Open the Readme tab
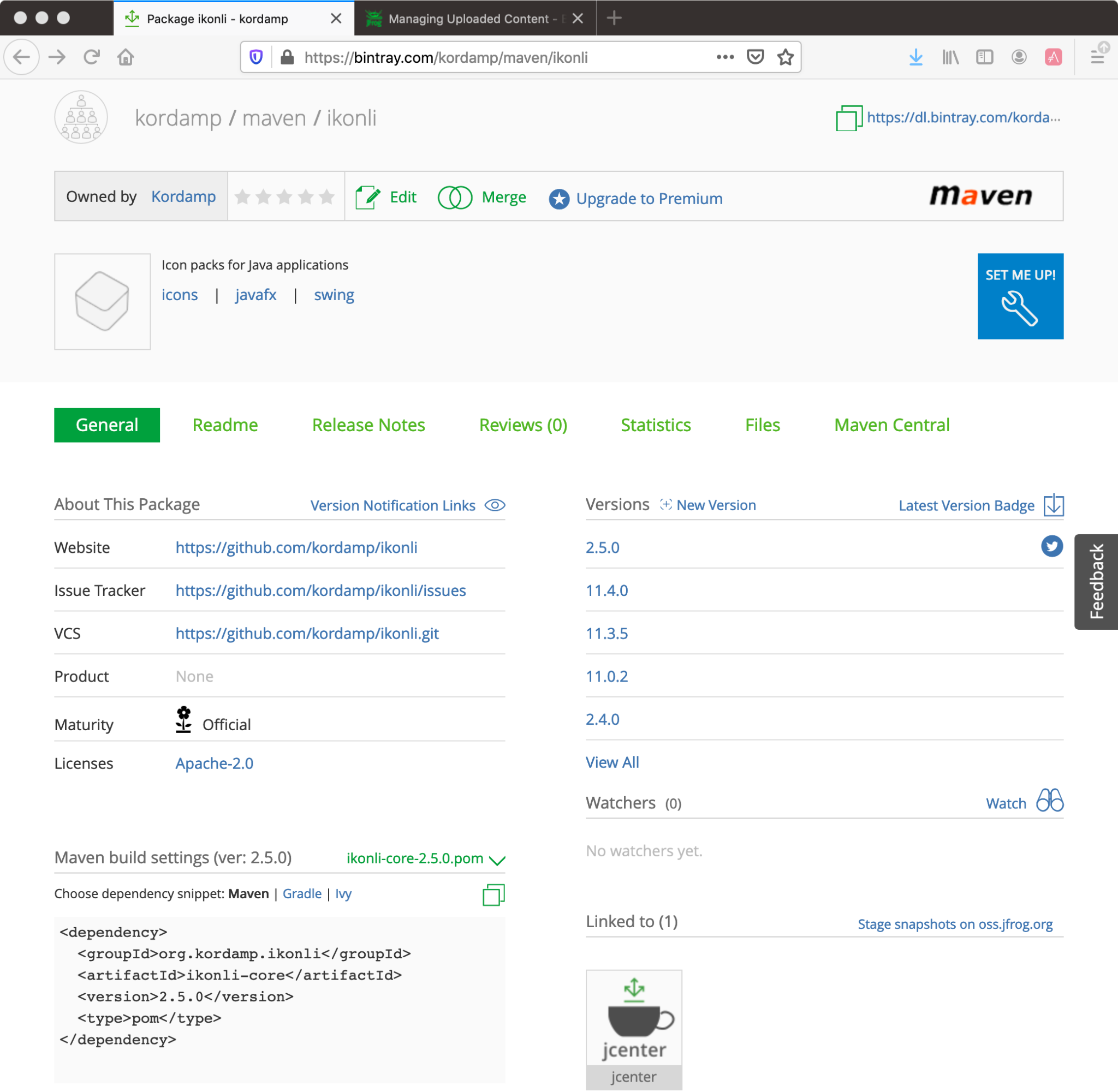Screen dimensions: 1118x1092 (225, 425)
